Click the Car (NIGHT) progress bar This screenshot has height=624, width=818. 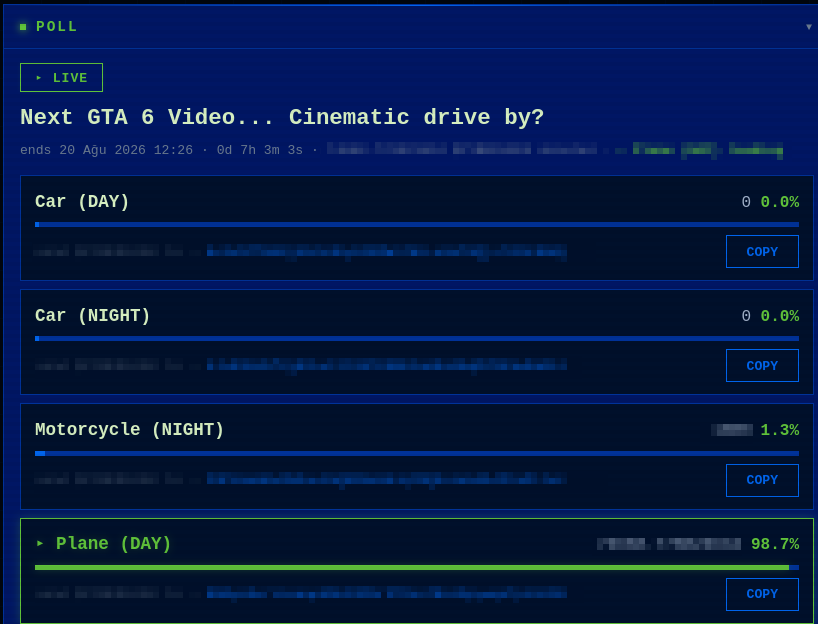coord(417,339)
